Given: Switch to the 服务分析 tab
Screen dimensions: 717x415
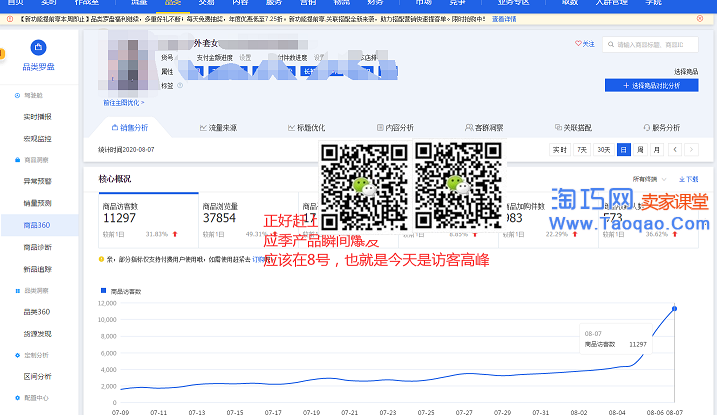Looking at the screenshot, I should tap(662, 128).
